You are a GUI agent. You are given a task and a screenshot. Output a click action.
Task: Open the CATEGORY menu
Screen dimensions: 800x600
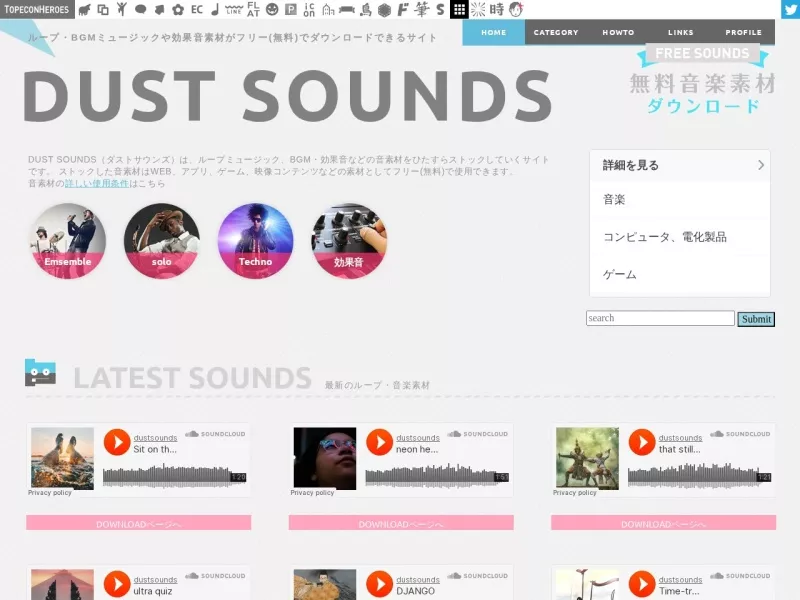point(556,32)
